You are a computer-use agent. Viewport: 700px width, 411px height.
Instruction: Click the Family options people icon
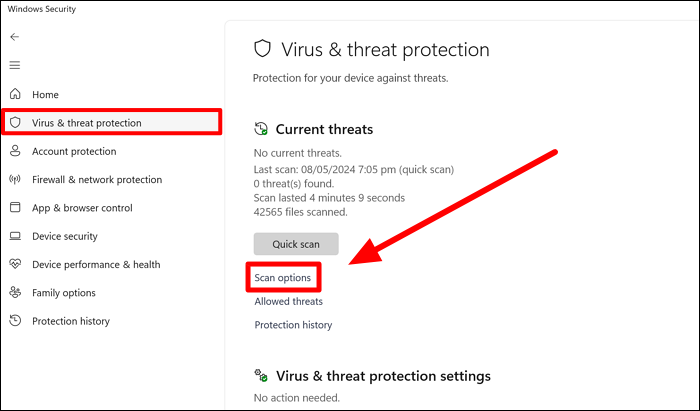point(15,293)
